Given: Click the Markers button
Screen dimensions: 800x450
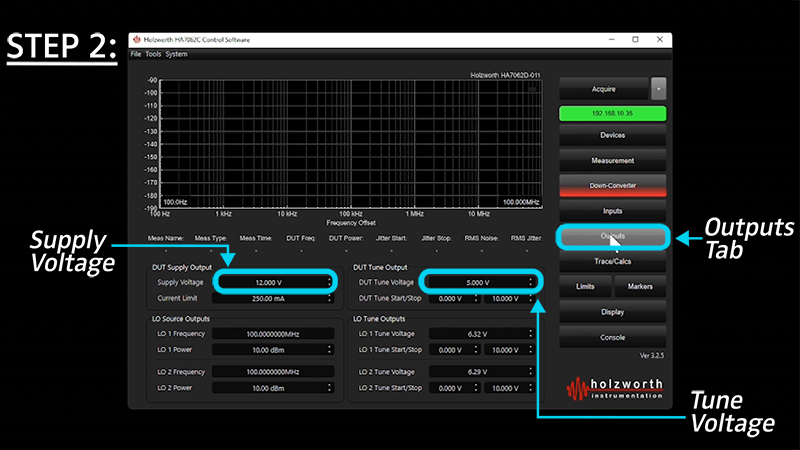Looking at the screenshot, I should coord(640,287).
